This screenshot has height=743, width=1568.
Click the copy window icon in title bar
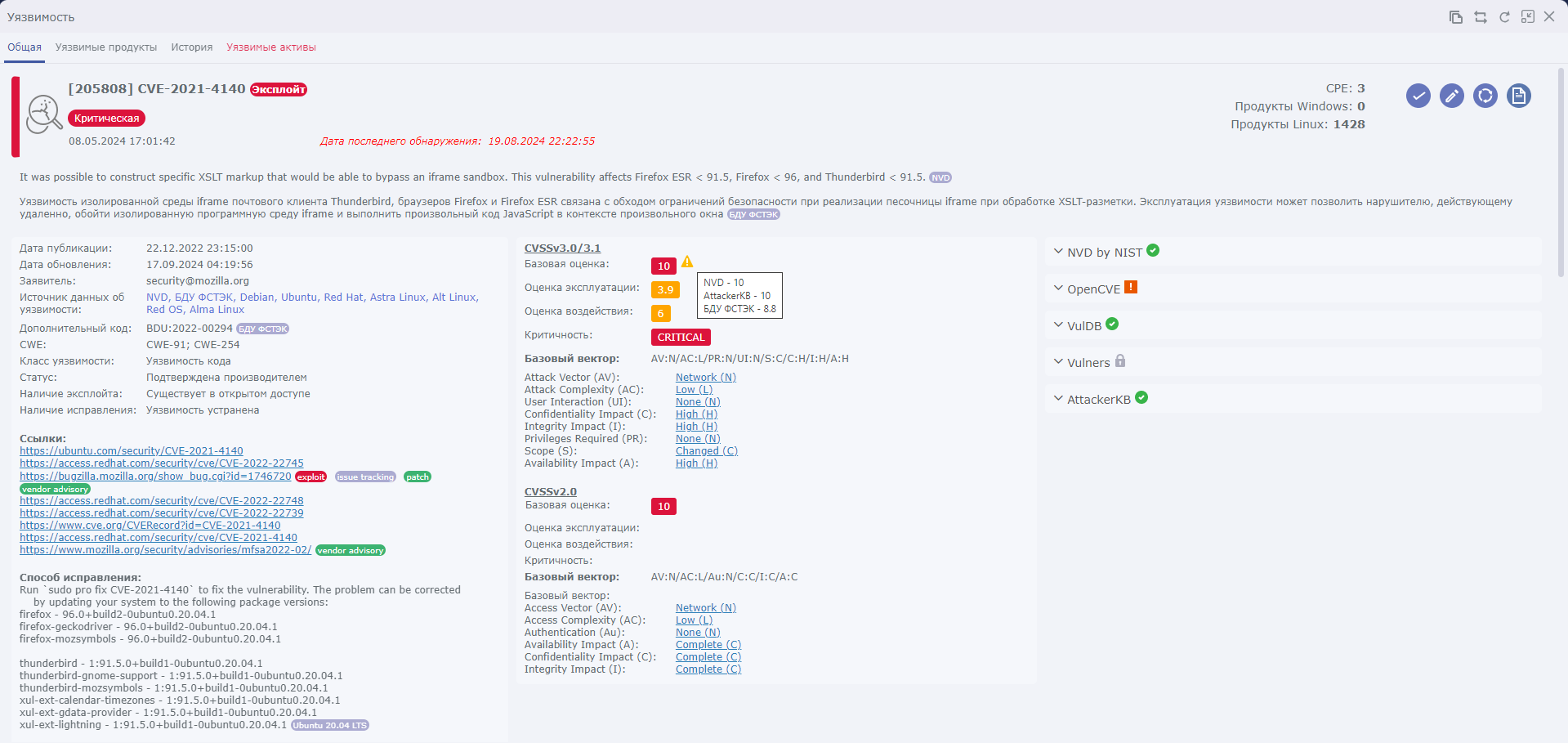click(x=1455, y=17)
